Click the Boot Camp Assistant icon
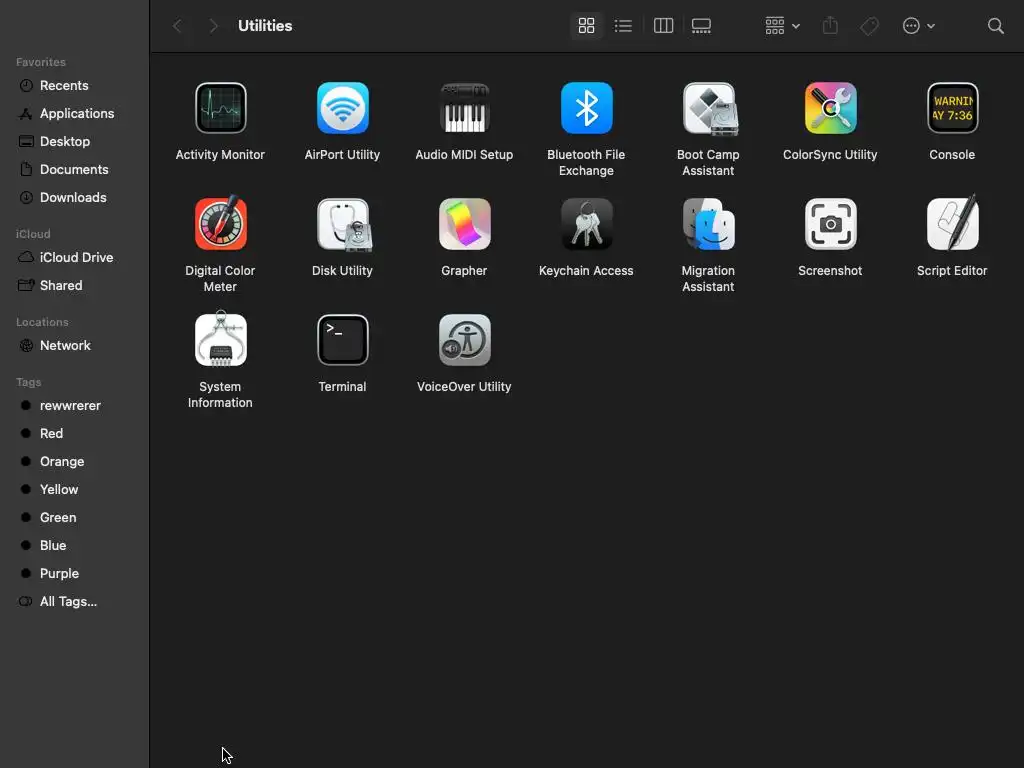 pyautogui.click(x=709, y=108)
